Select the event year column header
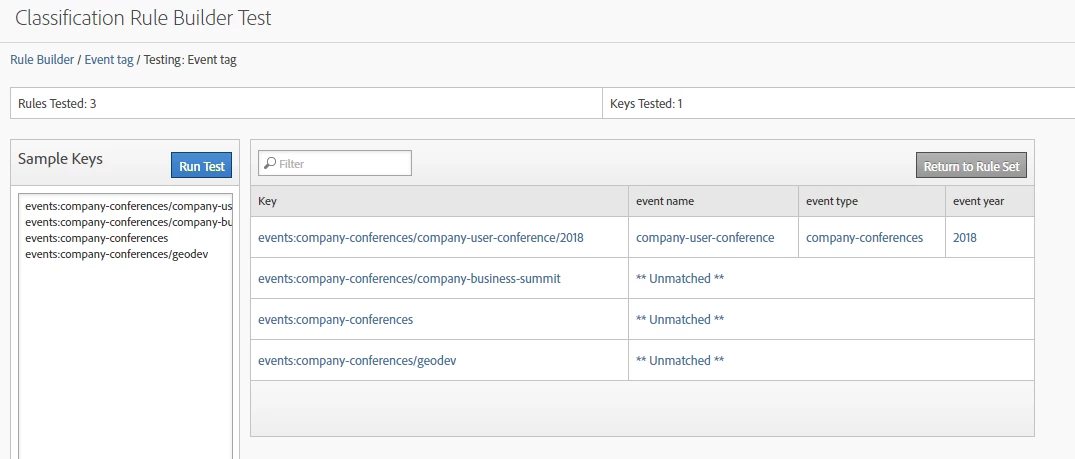Image resolution: width=1075 pixels, height=459 pixels. (x=978, y=201)
